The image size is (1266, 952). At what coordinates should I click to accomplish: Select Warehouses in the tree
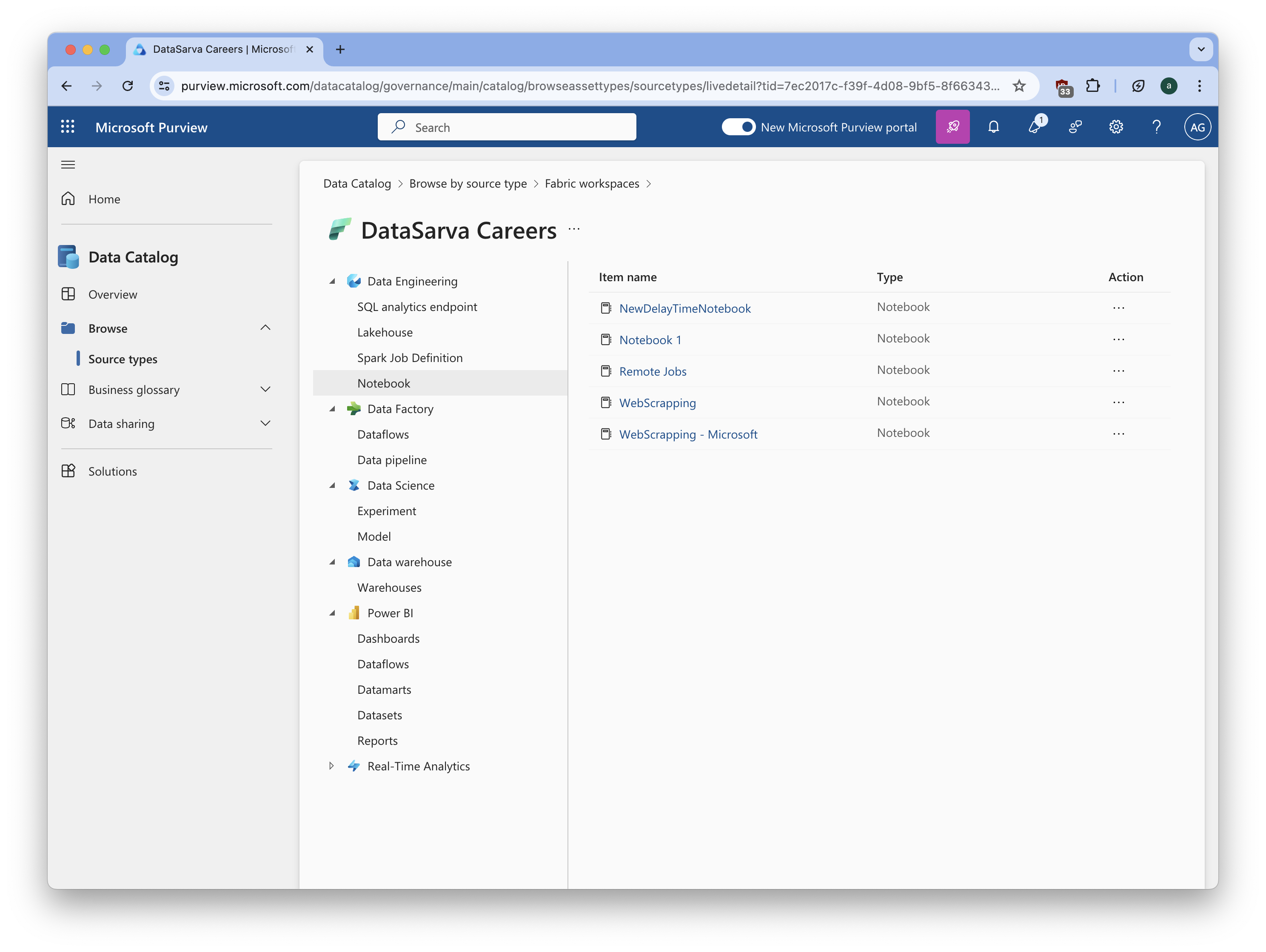389,588
